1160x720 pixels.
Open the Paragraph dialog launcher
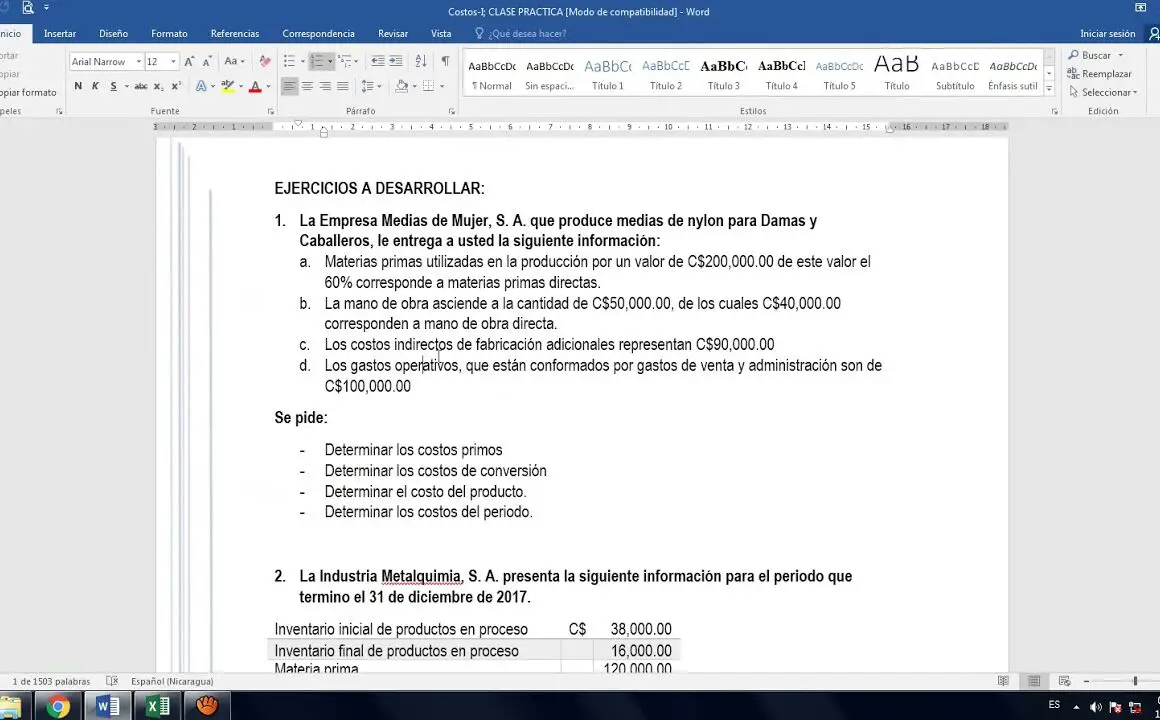451,111
